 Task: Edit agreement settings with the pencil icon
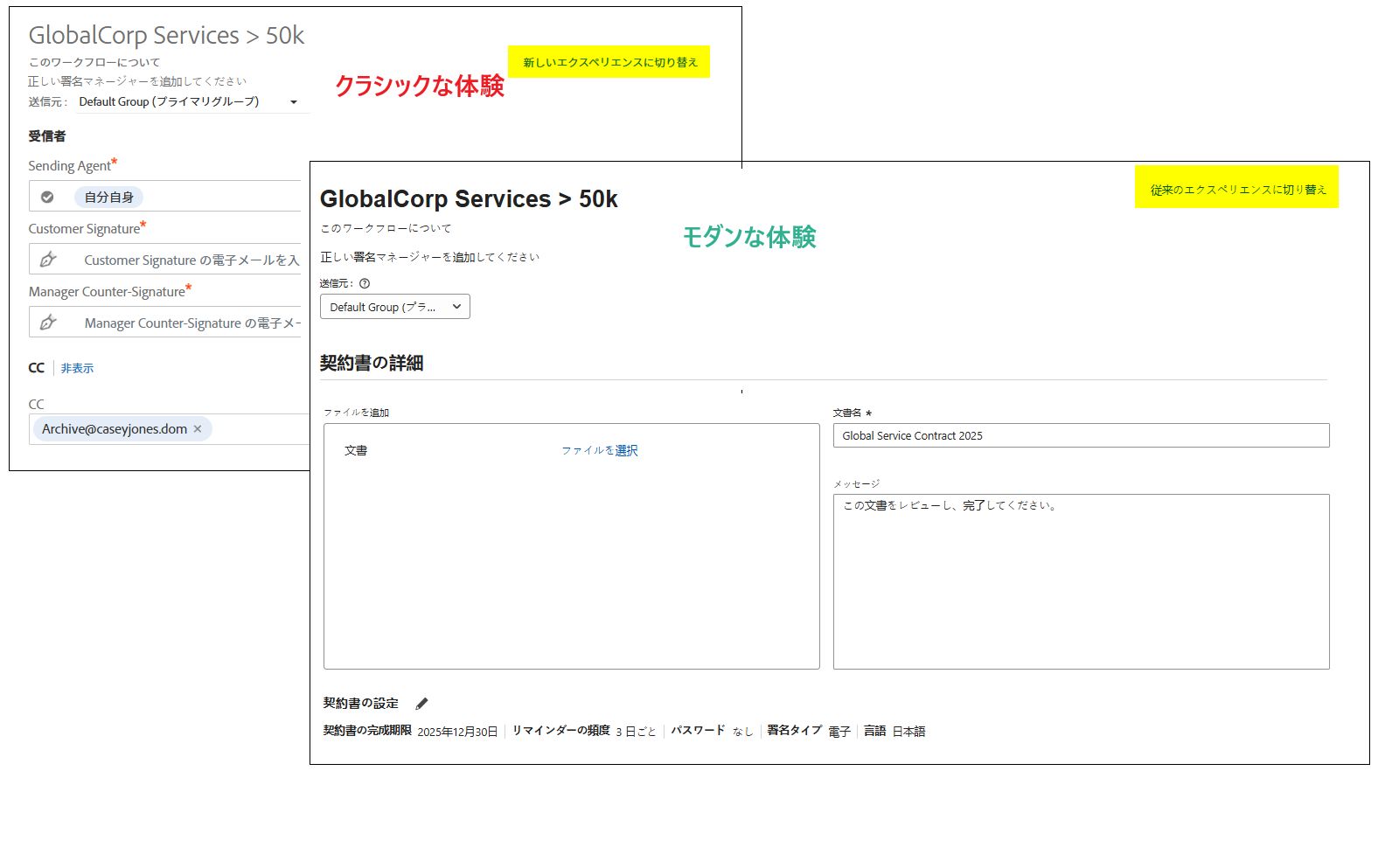tap(421, 704)
